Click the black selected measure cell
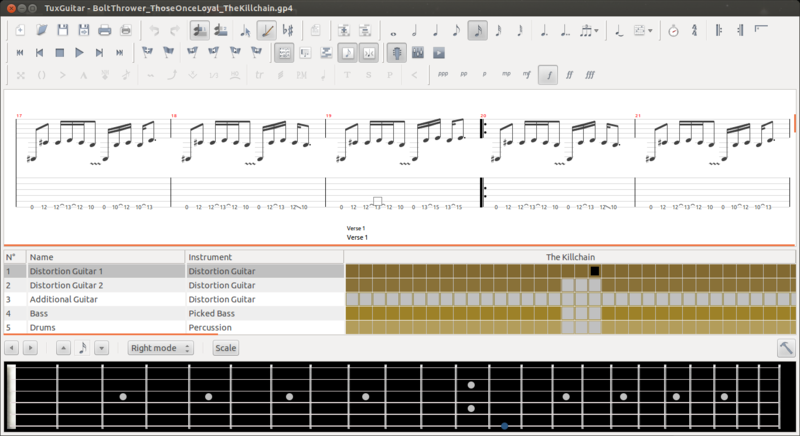This screenshot has height=436, width=800. (x=594, y=271)
